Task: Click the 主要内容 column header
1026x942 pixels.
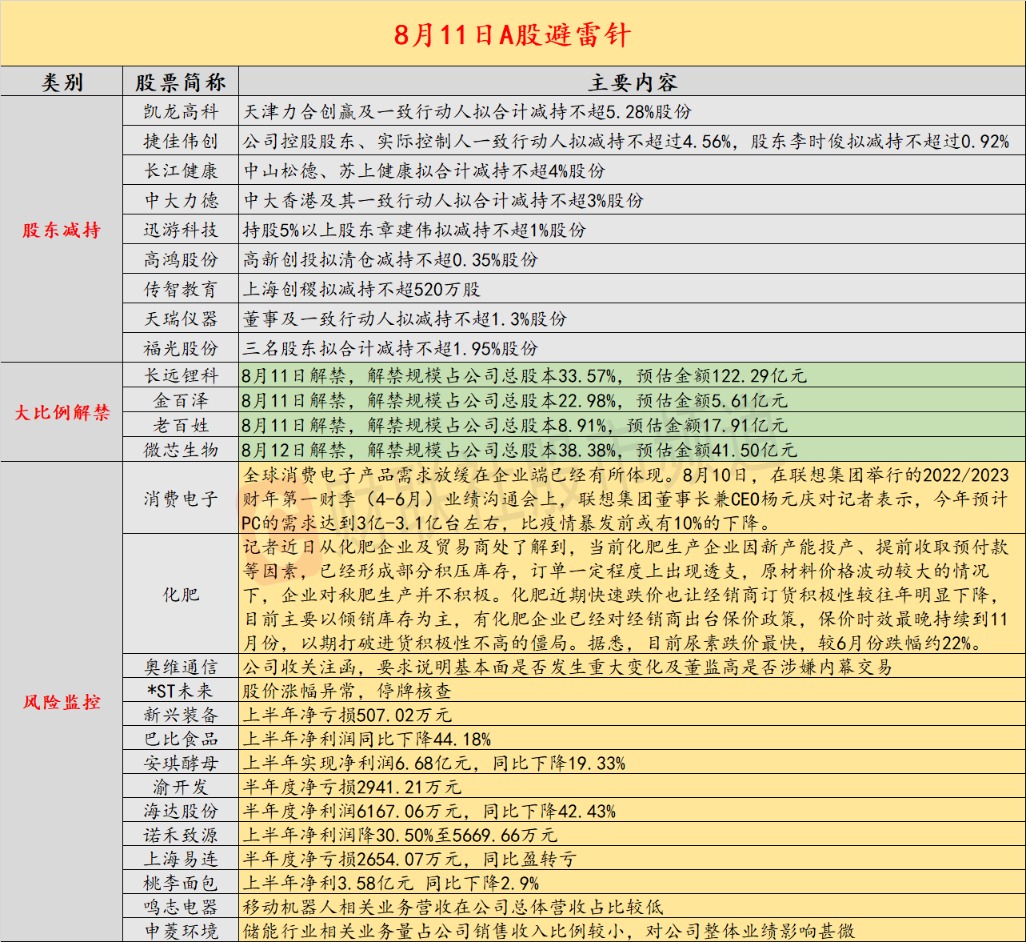Action: pos(631,82)
